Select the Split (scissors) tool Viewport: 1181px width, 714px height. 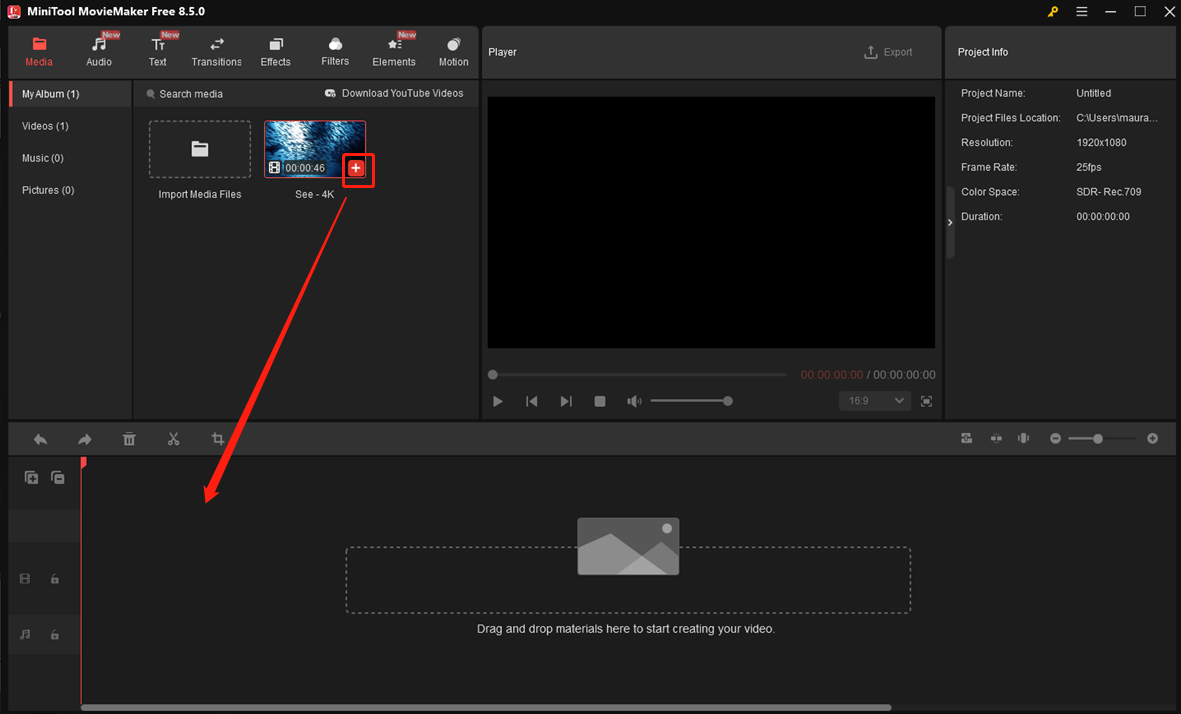[173, 439]
